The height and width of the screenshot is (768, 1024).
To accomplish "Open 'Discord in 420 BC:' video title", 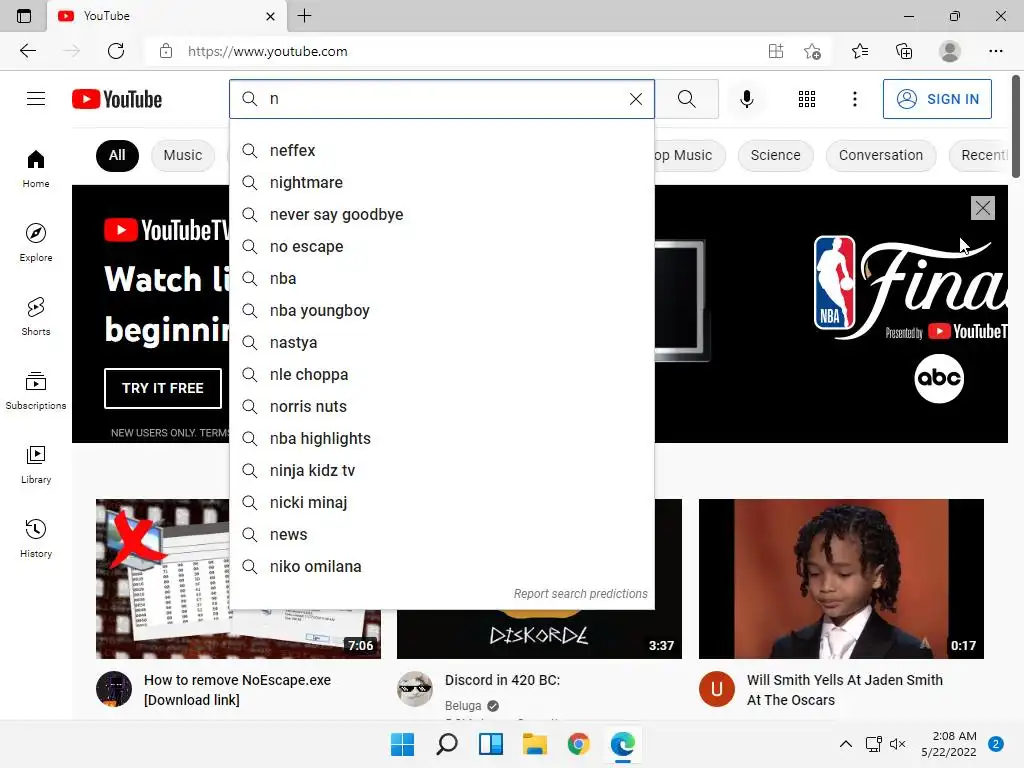I will pyautogui.click(x=502, y=680).
